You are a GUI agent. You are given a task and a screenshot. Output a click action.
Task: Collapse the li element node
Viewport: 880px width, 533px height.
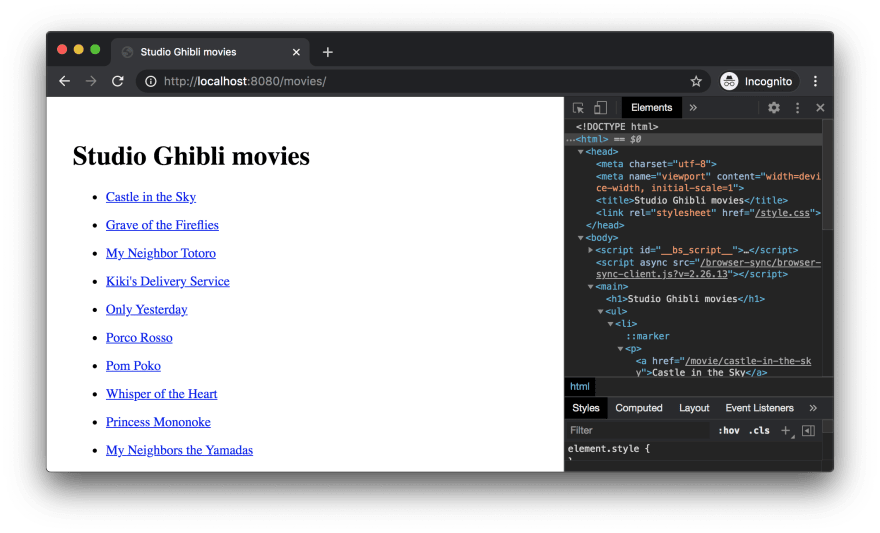611,324
